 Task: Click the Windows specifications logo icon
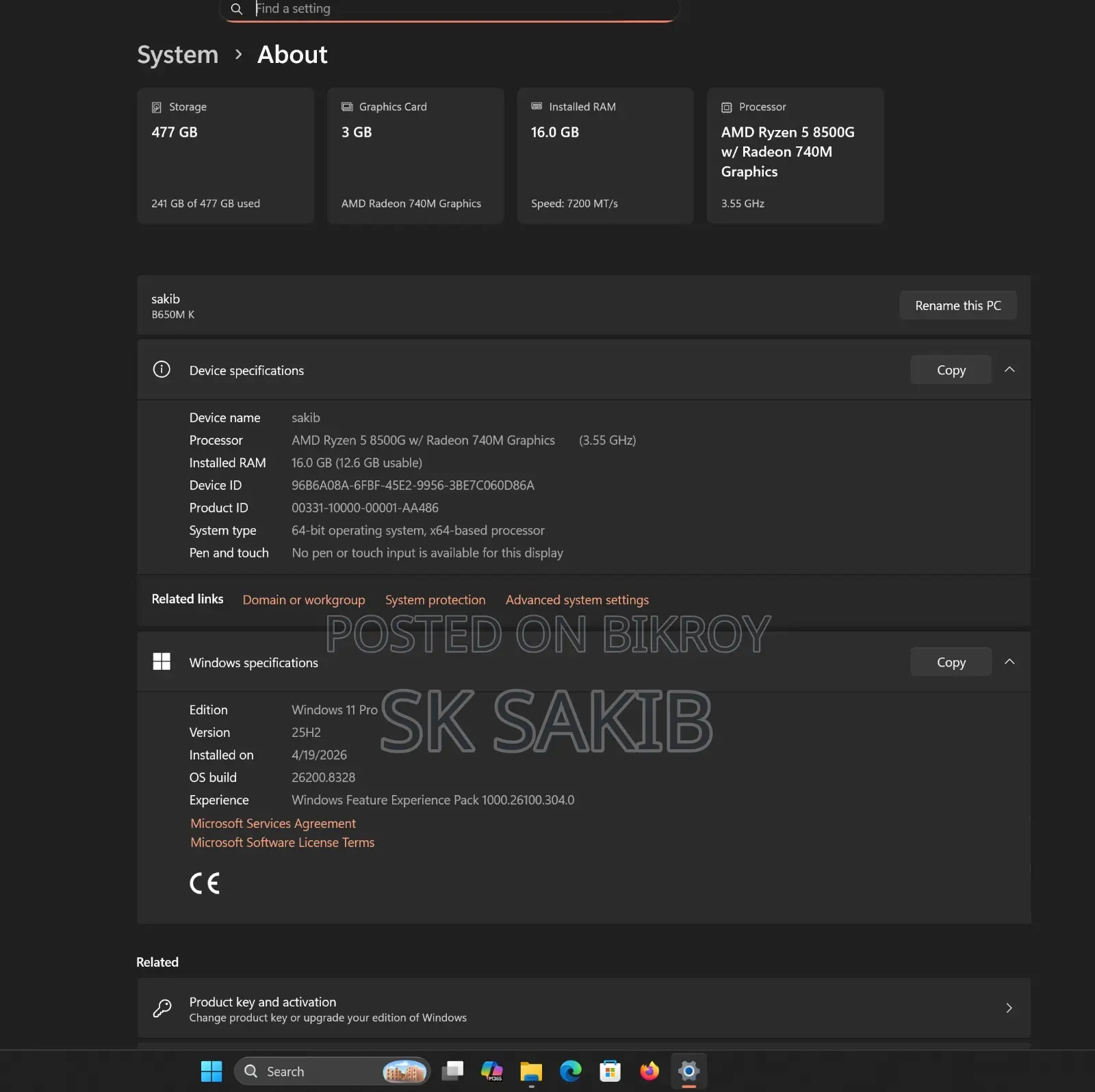point(162,662)
